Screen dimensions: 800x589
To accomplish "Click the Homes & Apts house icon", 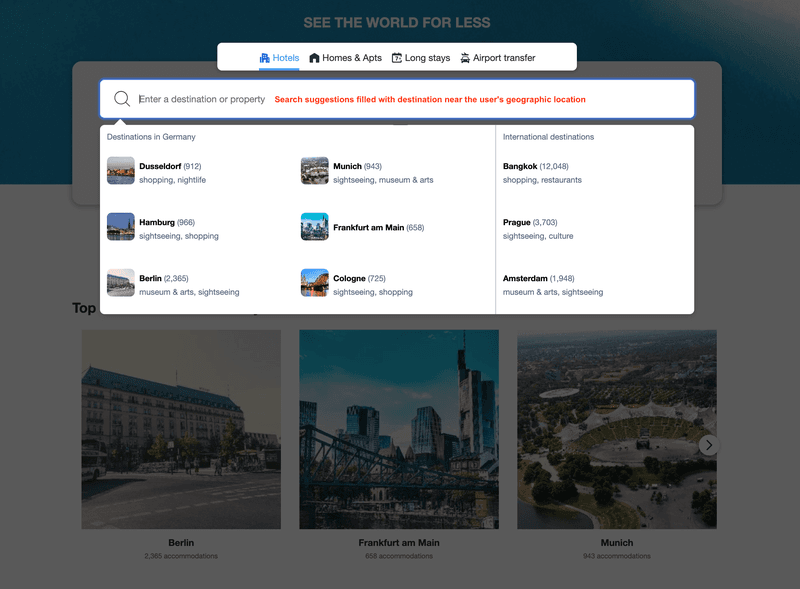I will pos(314,58).
